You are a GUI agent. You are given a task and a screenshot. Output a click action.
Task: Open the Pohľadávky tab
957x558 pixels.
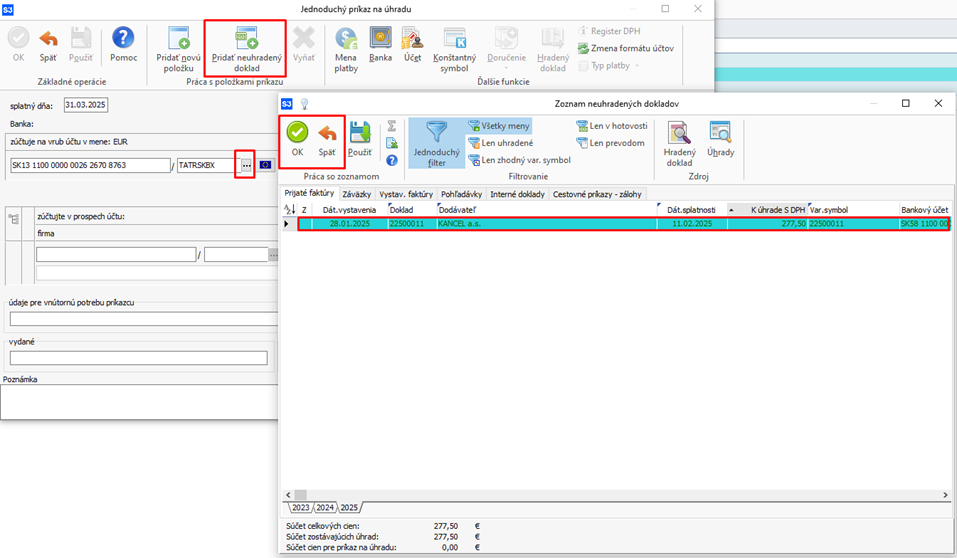(461, 194)
